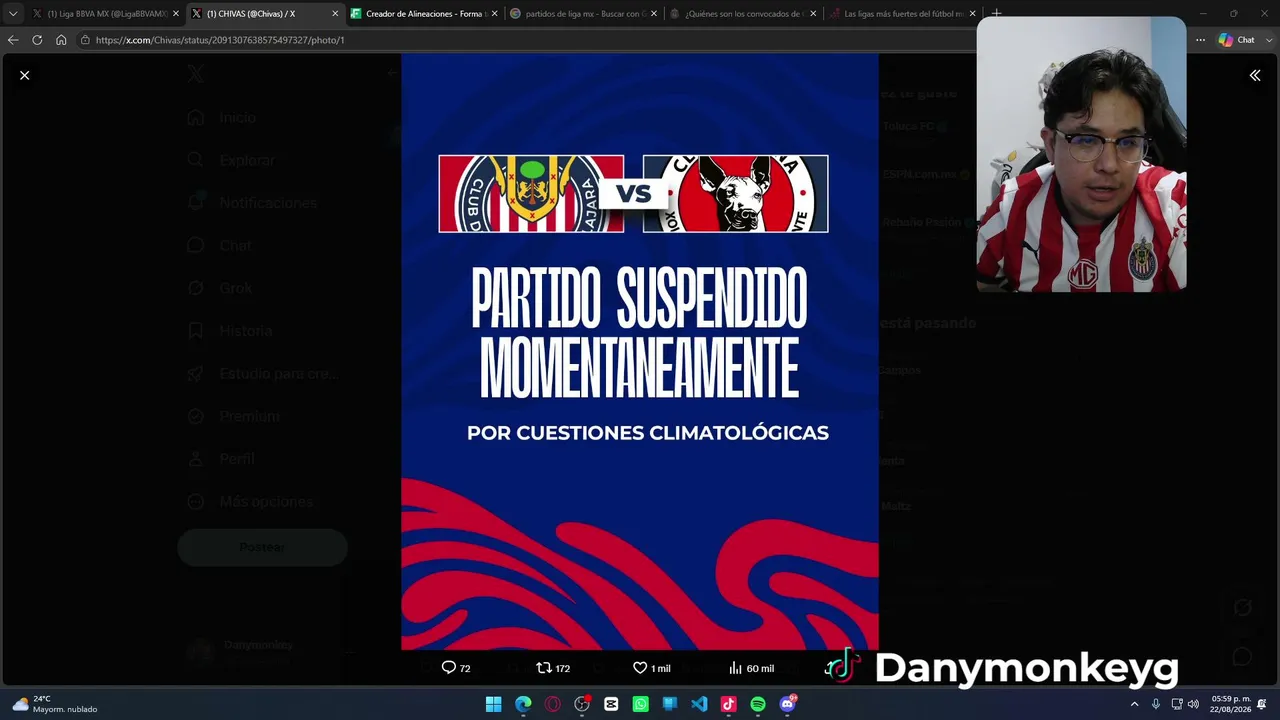Repost the Chivas tweet showing 172
Screen dimensions: 1280x720
553,668
